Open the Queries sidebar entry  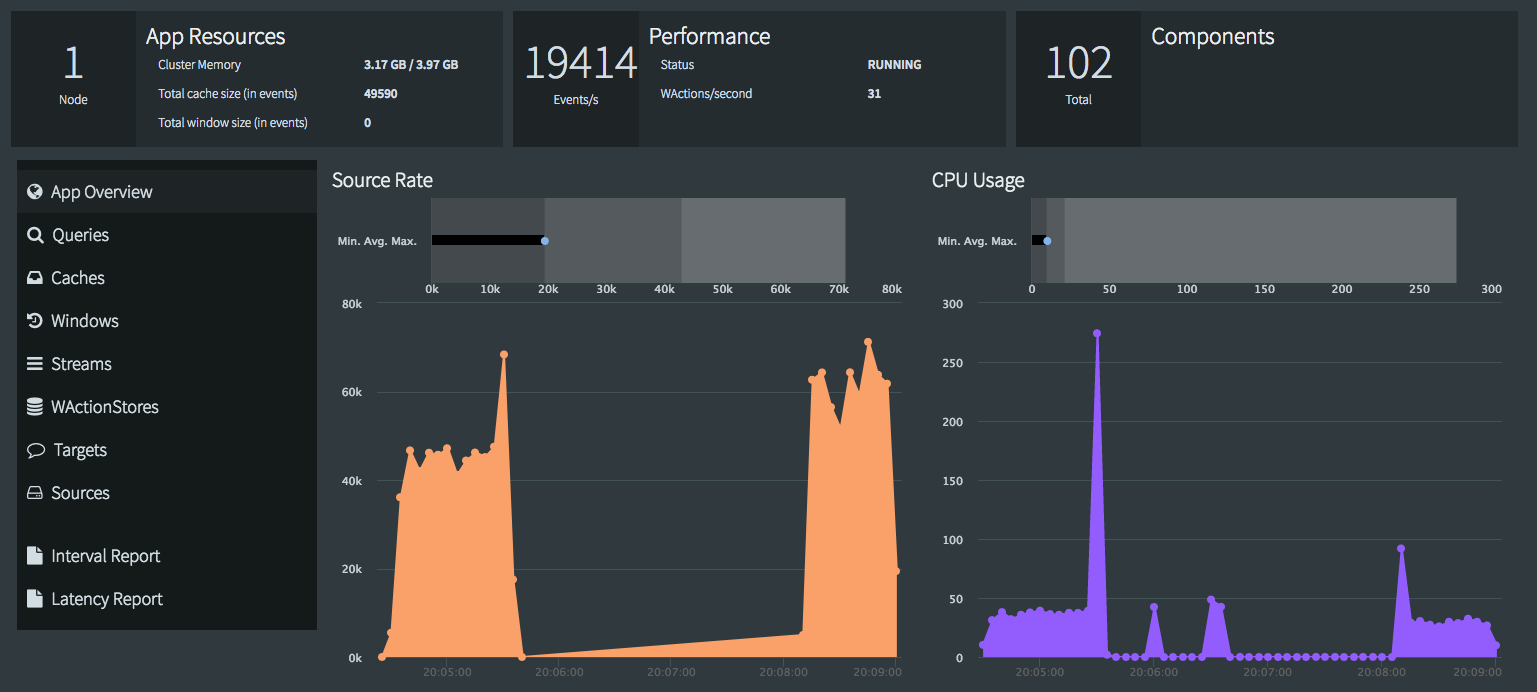[80, 234]
